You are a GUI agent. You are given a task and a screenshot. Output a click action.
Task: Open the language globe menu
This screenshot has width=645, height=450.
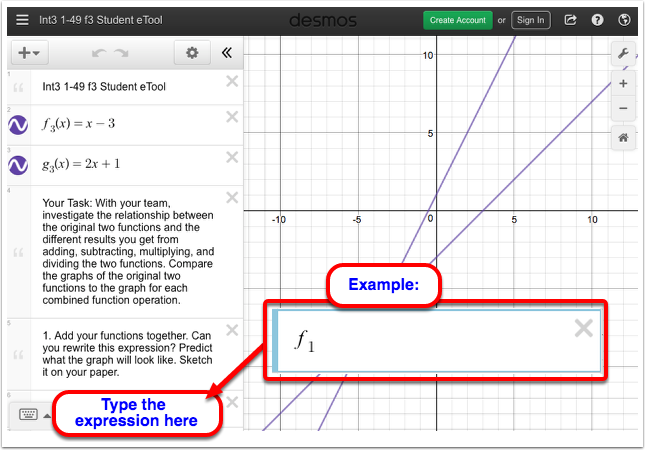[624, 20]
